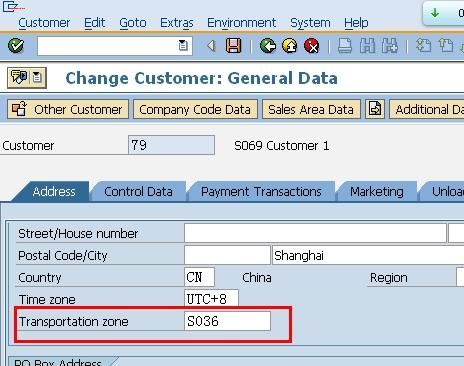Switch to the Control Data tab
The image size is (464, 366).
pos(138,191)
